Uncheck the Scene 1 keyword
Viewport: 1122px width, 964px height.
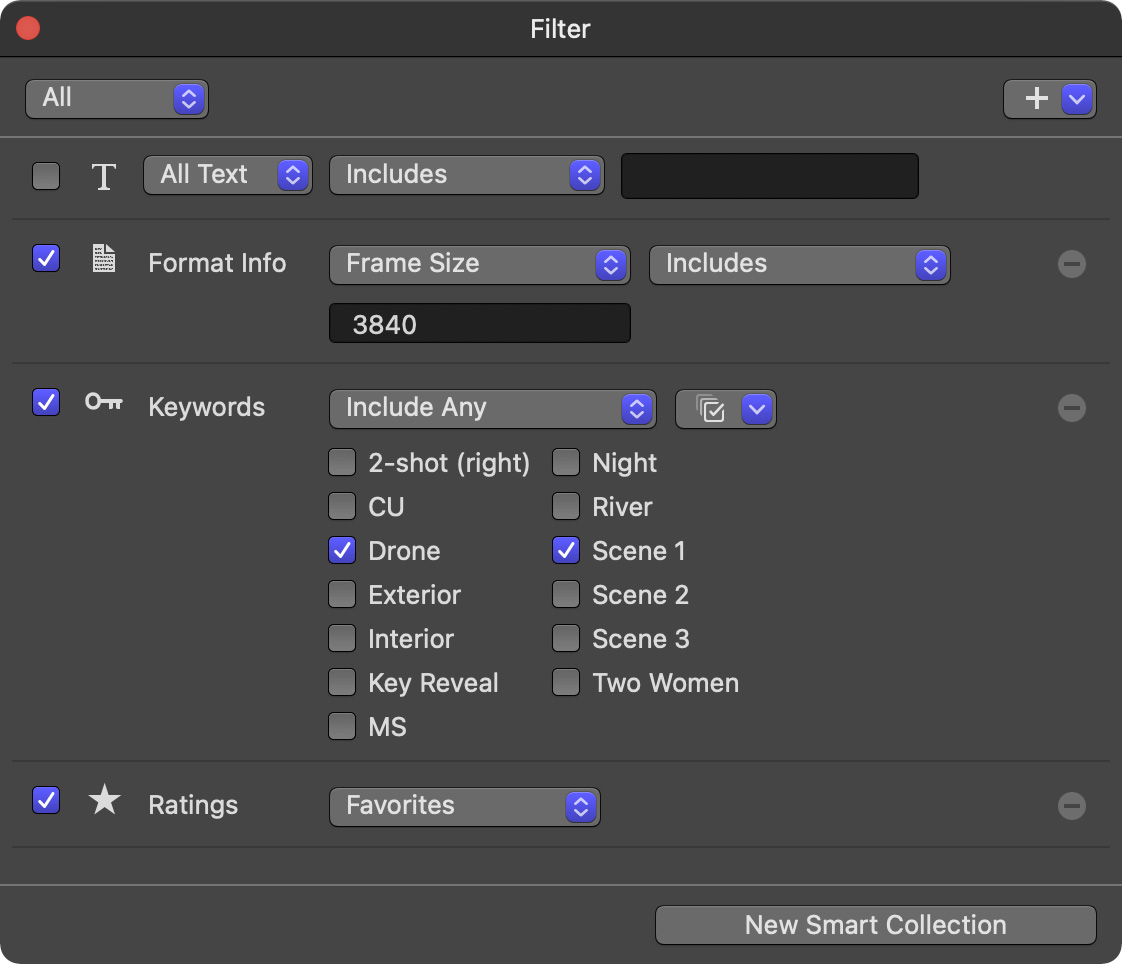(566, 550)
